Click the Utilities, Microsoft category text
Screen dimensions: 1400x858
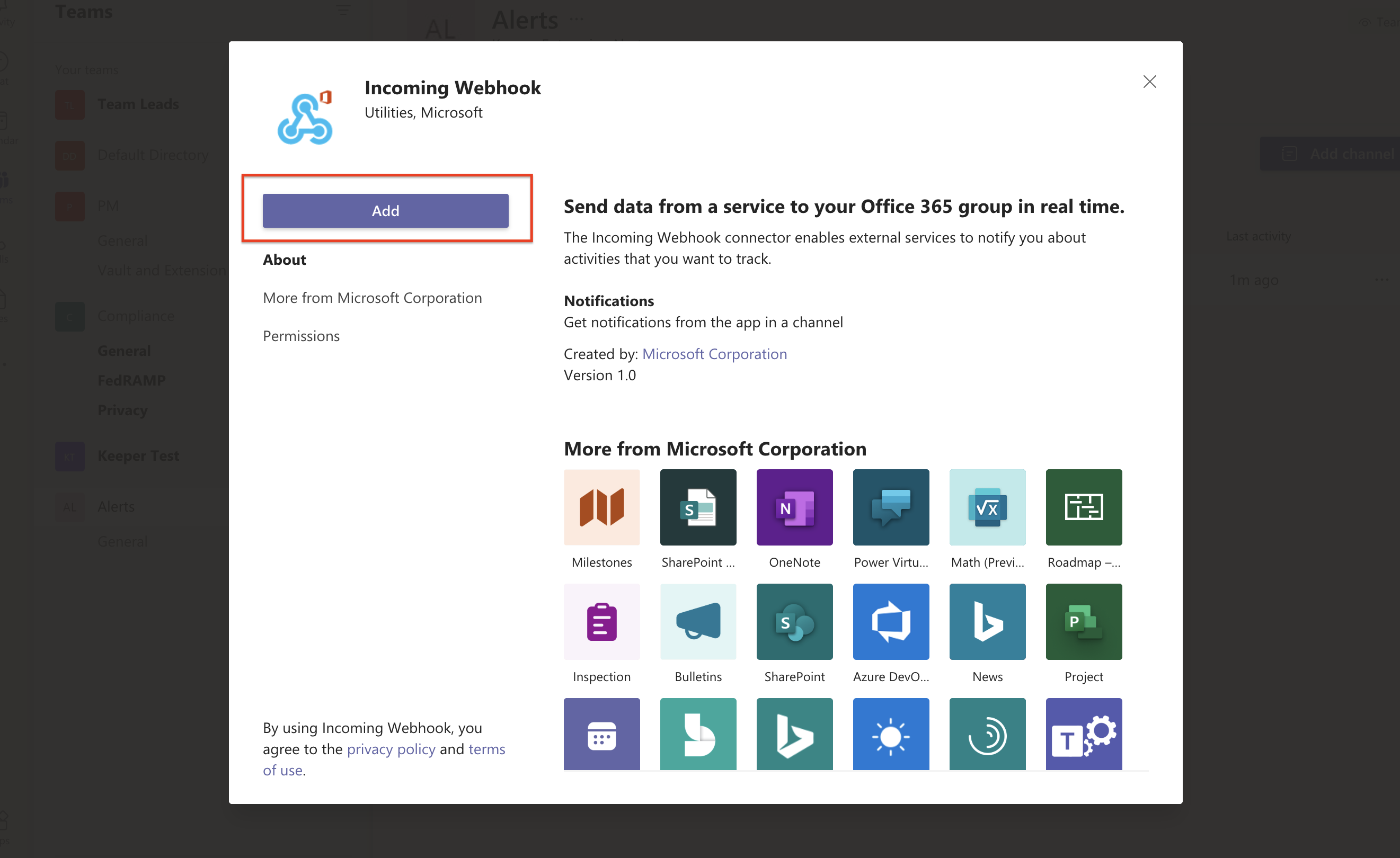423,112
